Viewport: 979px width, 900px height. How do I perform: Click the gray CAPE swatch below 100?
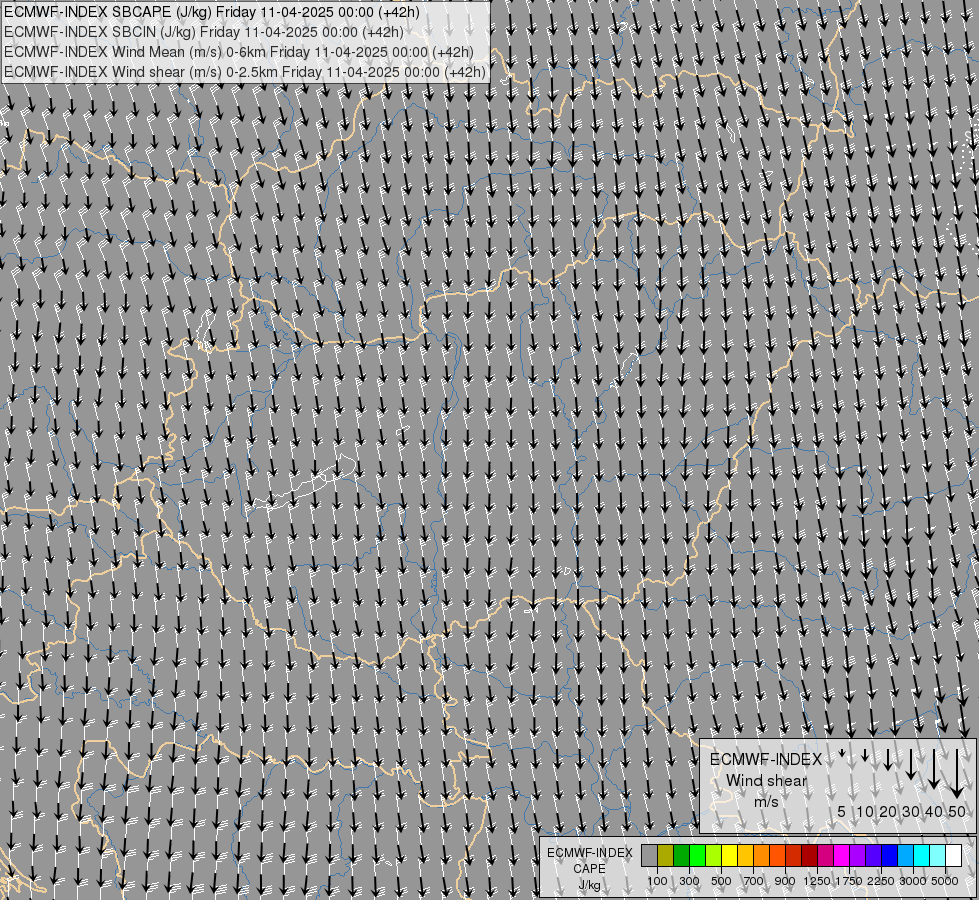[649, 856]
